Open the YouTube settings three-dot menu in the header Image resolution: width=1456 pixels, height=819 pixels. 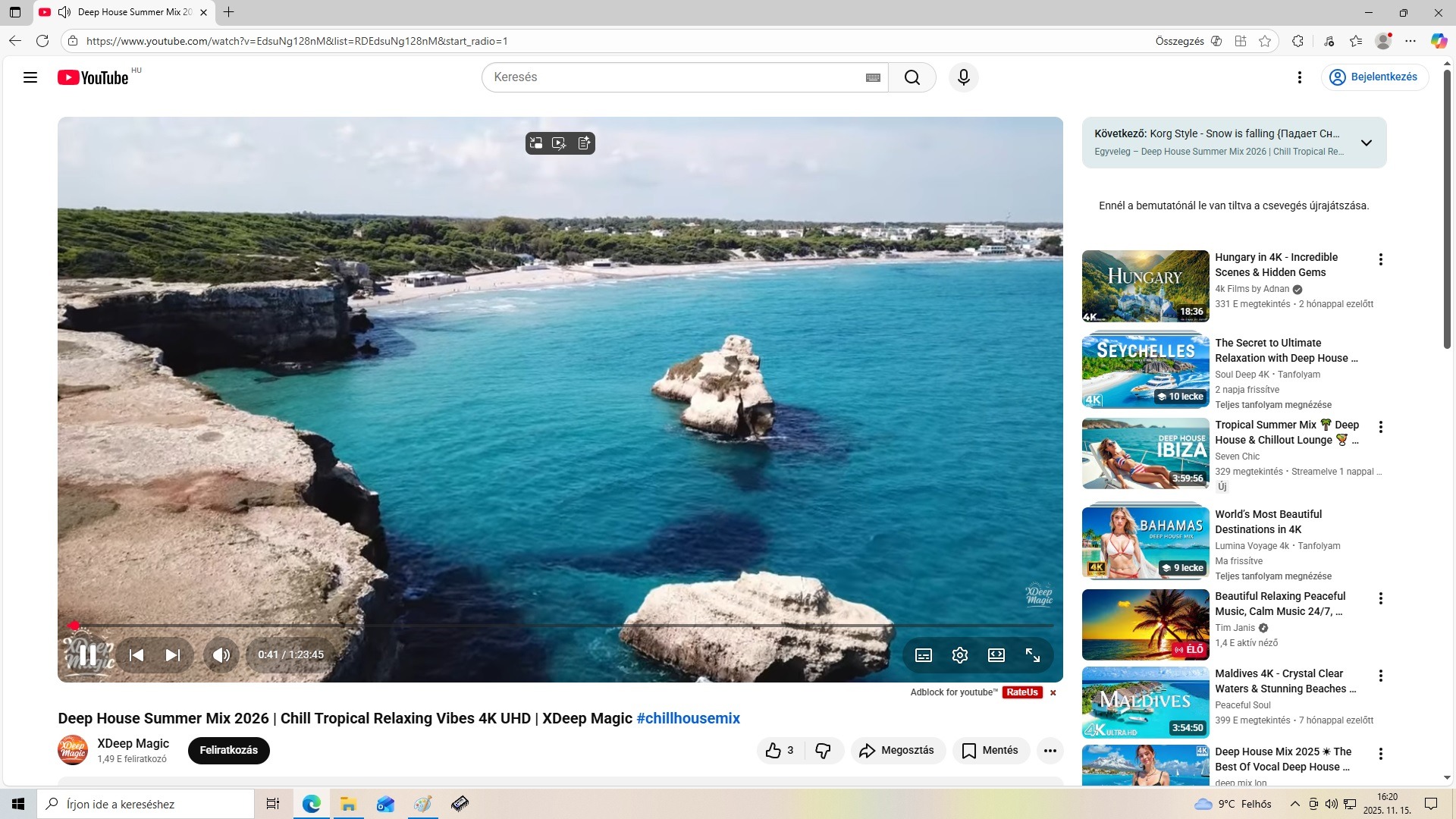pos(1300,77)
